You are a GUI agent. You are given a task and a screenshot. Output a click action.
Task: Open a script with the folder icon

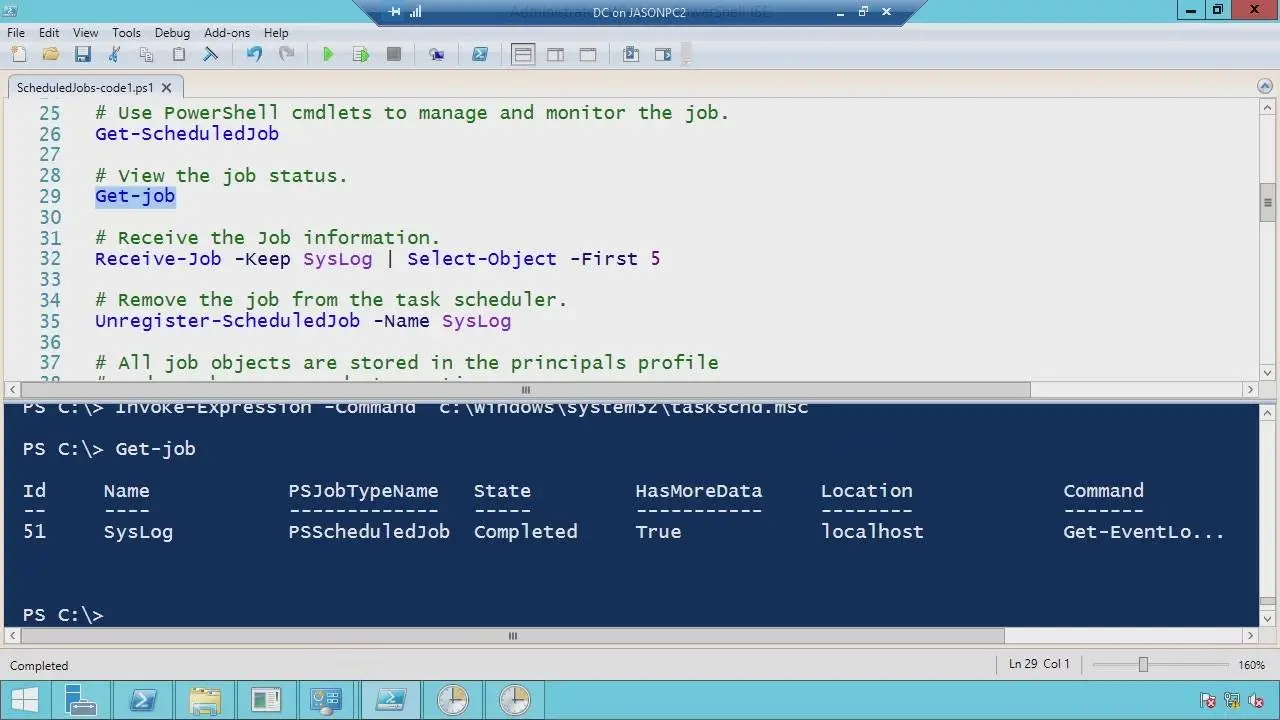tap(50, 54)
